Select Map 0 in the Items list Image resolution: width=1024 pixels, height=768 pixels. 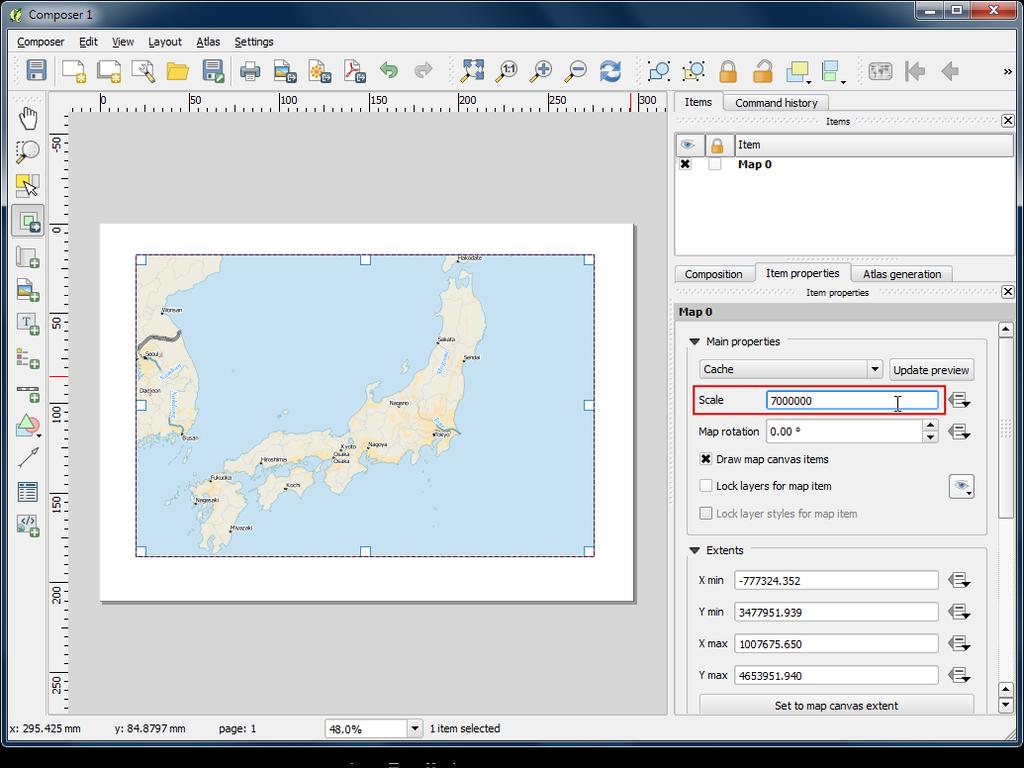(x=754, y=165)
